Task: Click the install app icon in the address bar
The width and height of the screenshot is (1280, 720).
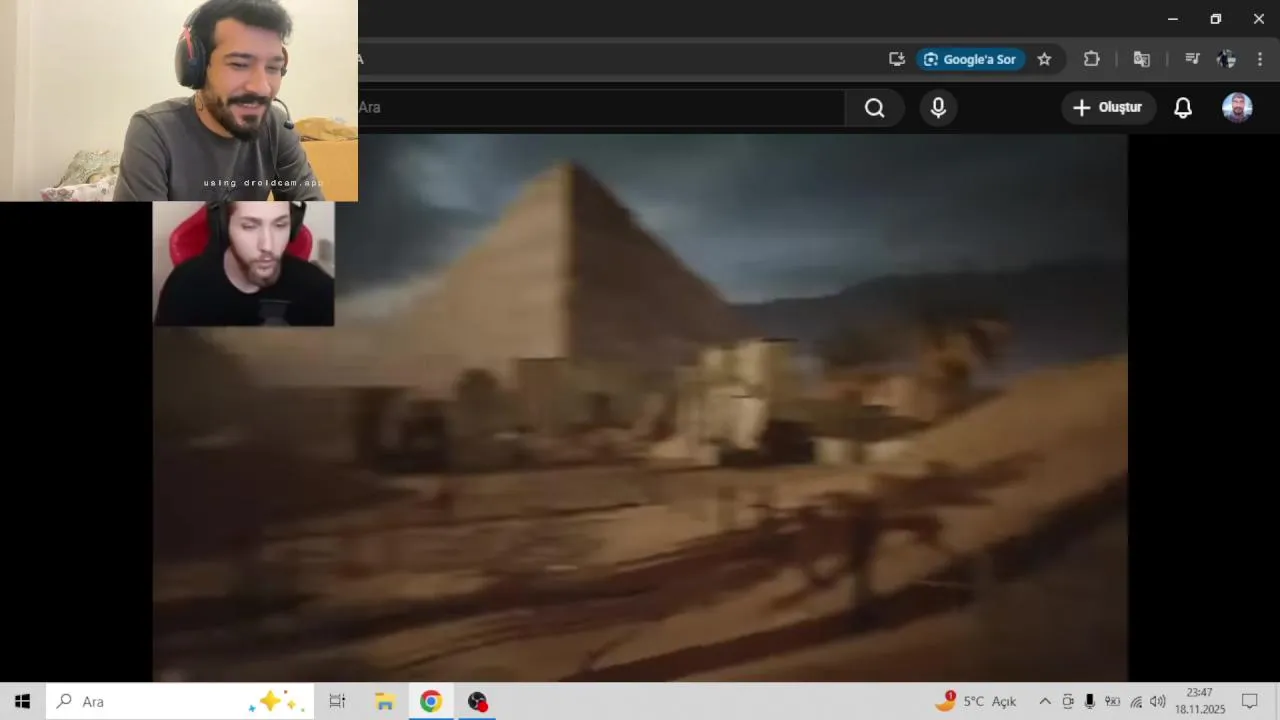Action: [897, 59]
